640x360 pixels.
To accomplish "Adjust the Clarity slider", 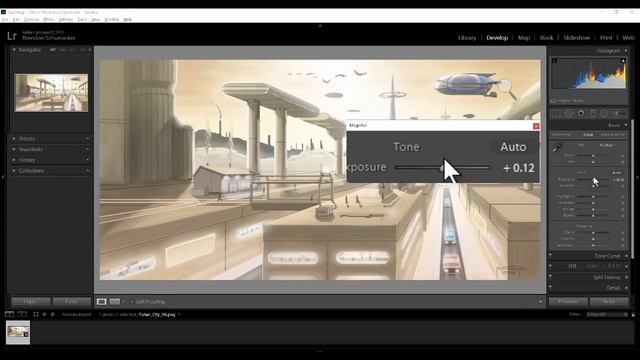I will click(x=593, y=233).
